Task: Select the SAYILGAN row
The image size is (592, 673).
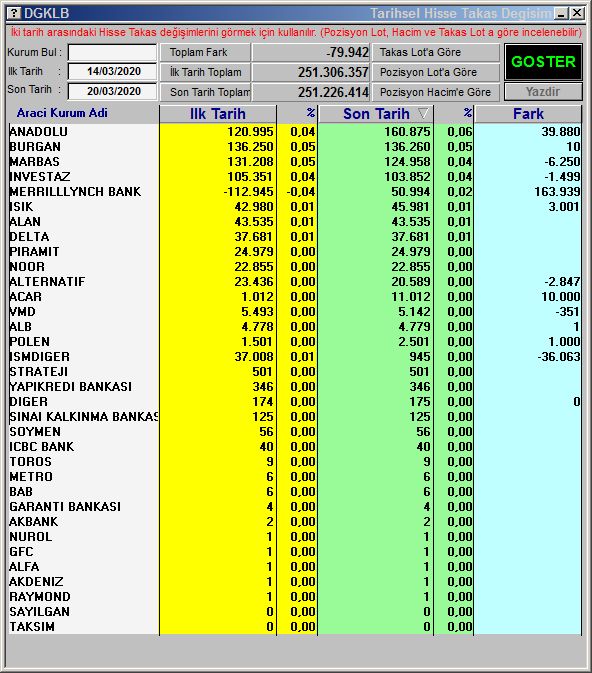Action: coord(295,612)
